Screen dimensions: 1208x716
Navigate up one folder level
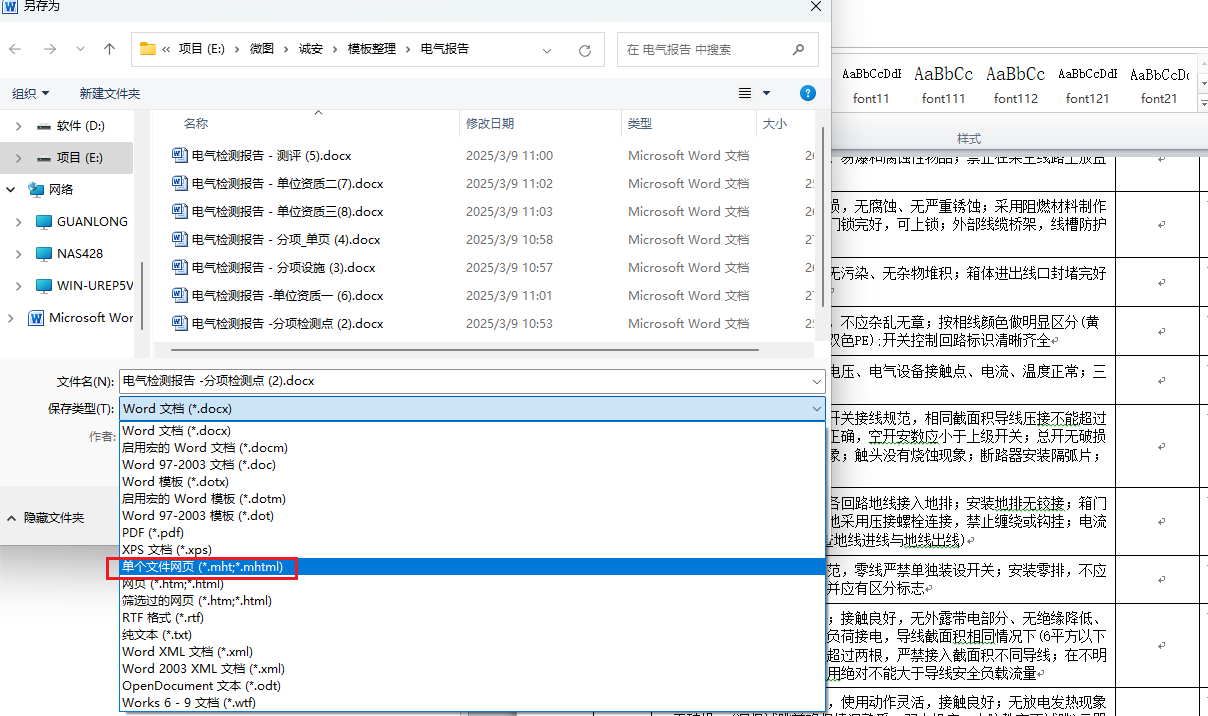(110, 49)
